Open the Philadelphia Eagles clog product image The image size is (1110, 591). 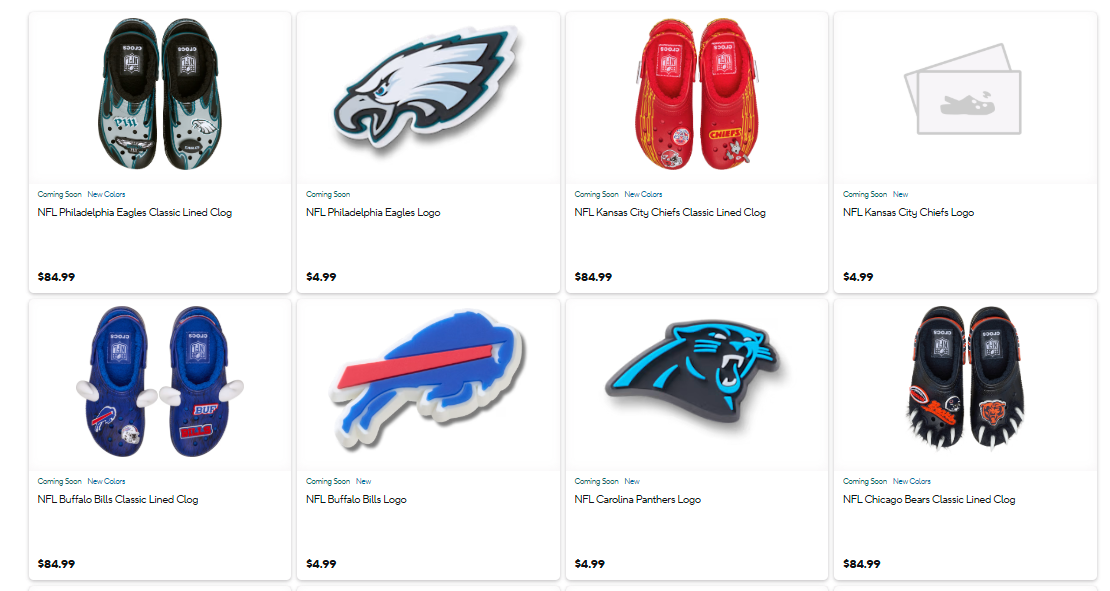[x=160, y=95]
